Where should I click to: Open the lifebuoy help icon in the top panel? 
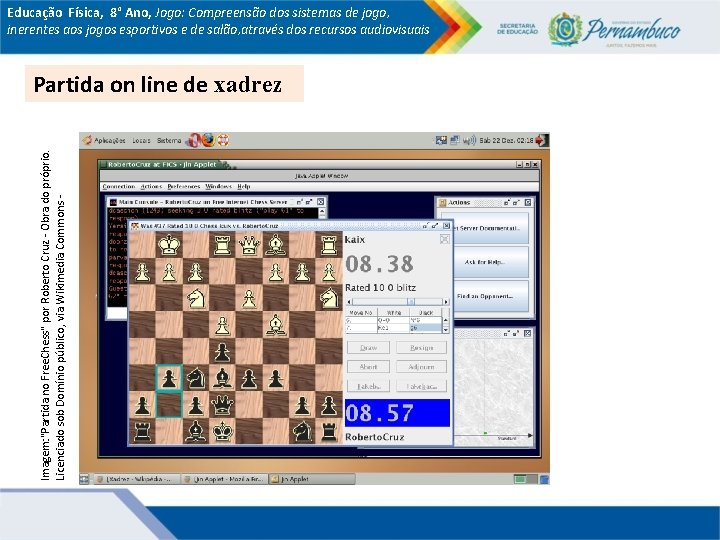(x=223, y=140)
